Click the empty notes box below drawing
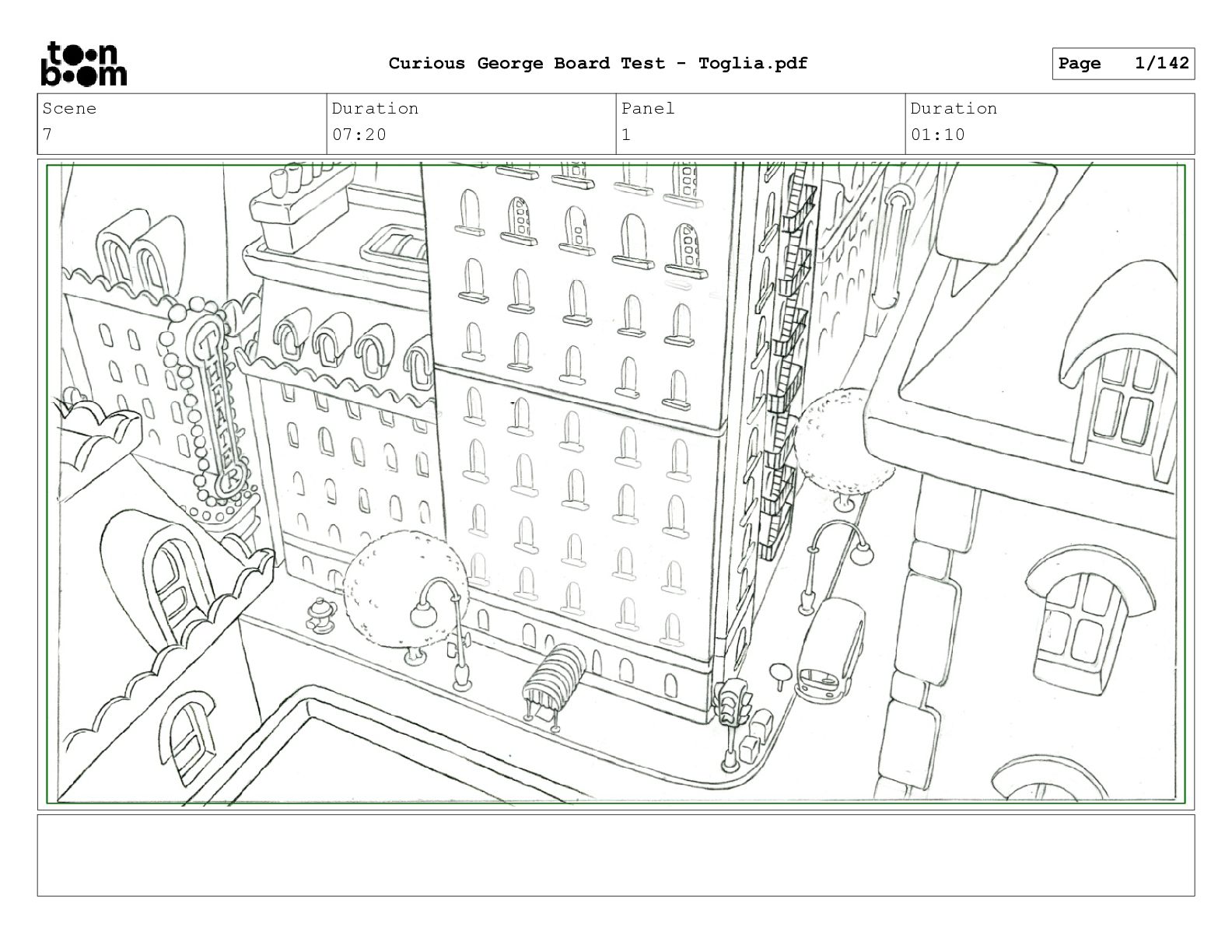The image size is (1232, 952). click(616, 856)
